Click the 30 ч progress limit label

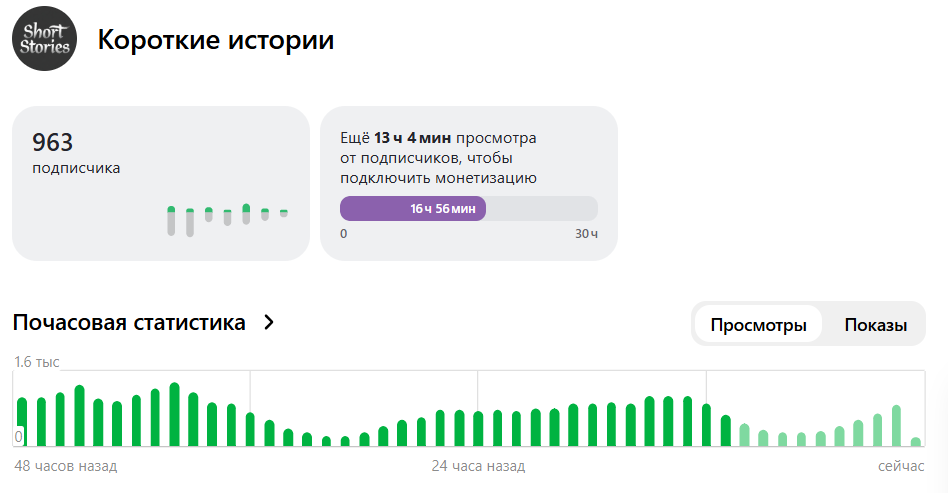tap(586, 234)
